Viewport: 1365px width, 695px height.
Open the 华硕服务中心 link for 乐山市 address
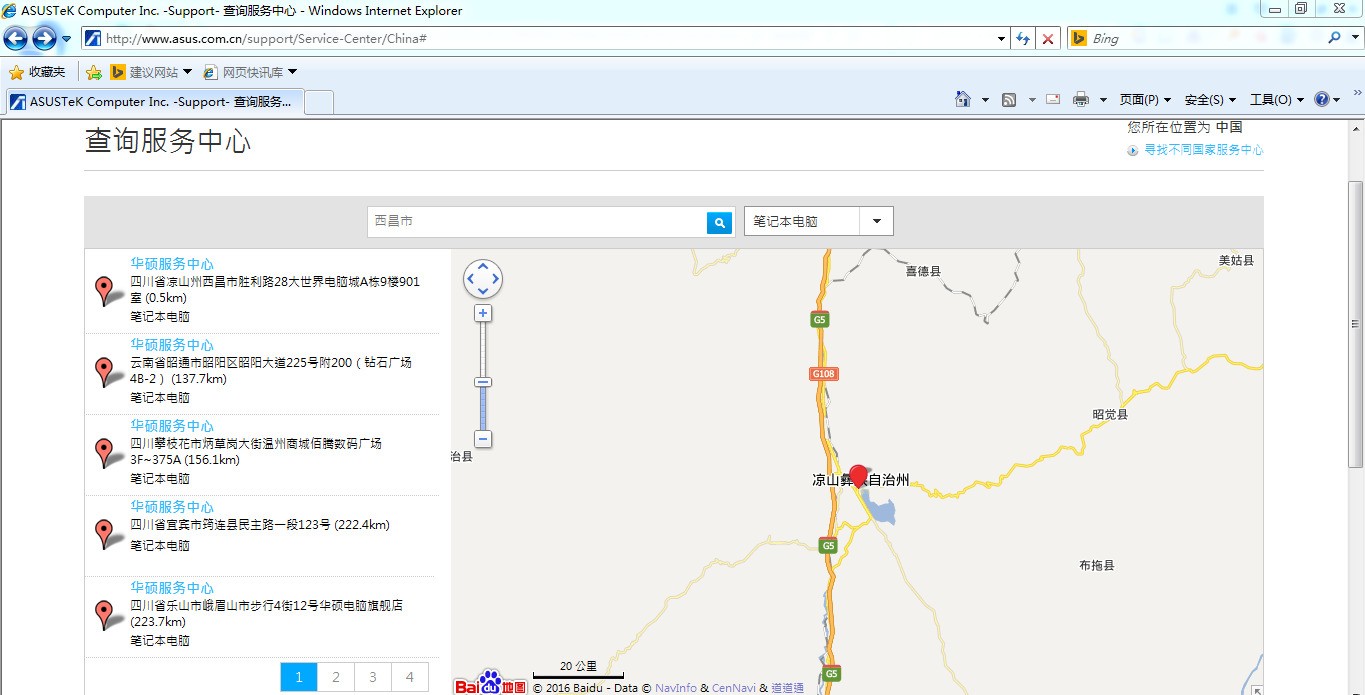tap(172, 588)
